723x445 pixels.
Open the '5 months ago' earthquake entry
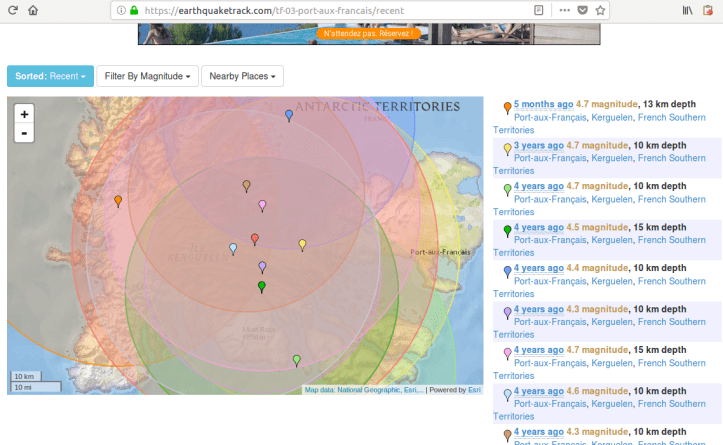click(x=543, y=103)
